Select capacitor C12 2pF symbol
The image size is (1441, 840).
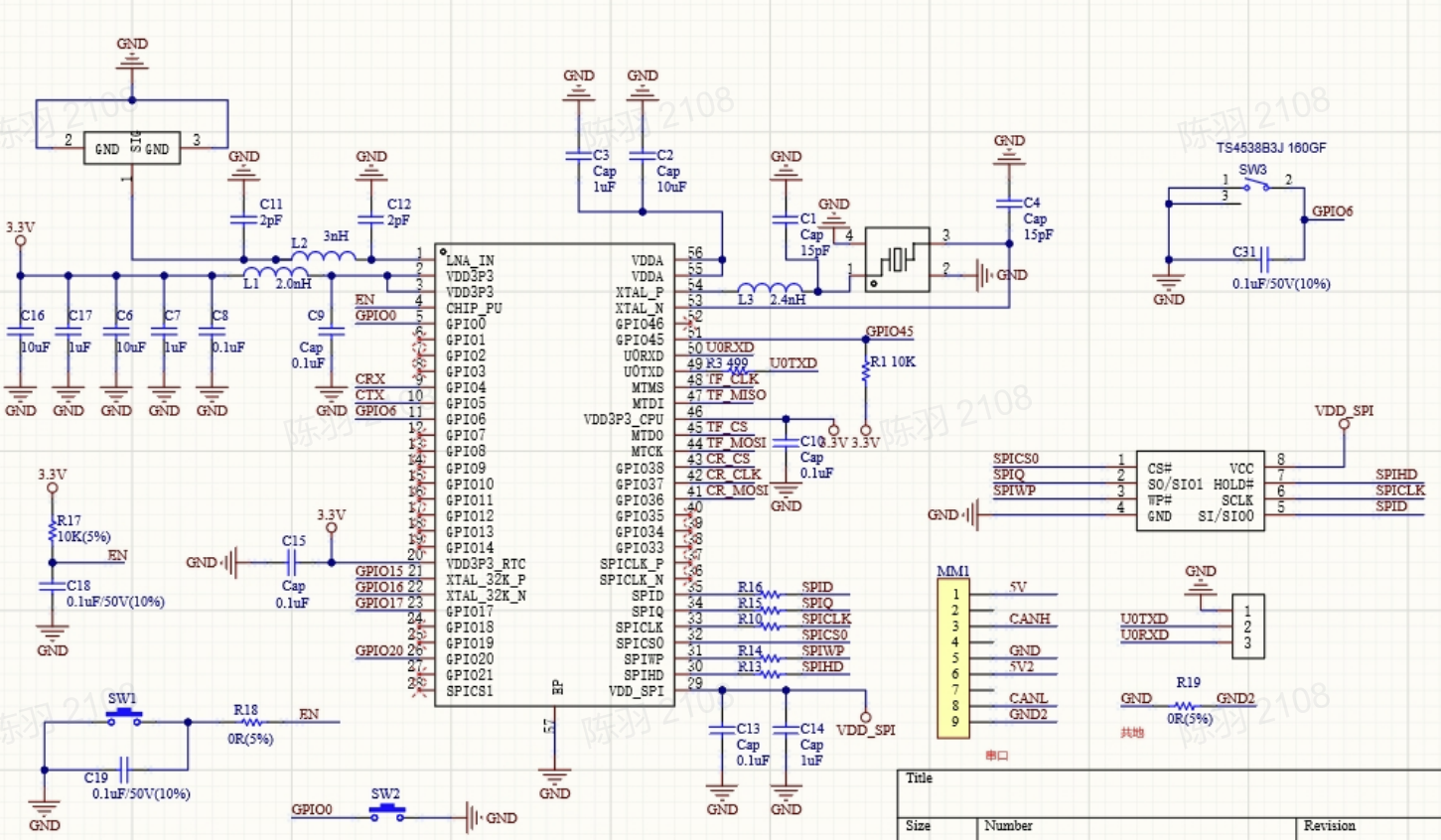pyautogui.click(x=370, y=219)
